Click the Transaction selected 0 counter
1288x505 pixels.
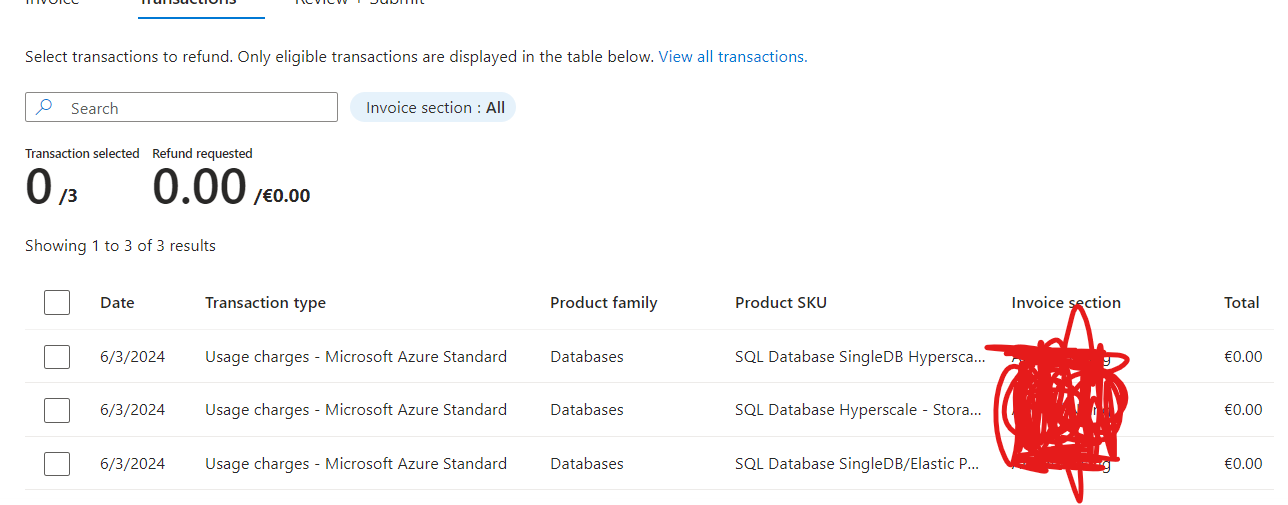point(39,188)
